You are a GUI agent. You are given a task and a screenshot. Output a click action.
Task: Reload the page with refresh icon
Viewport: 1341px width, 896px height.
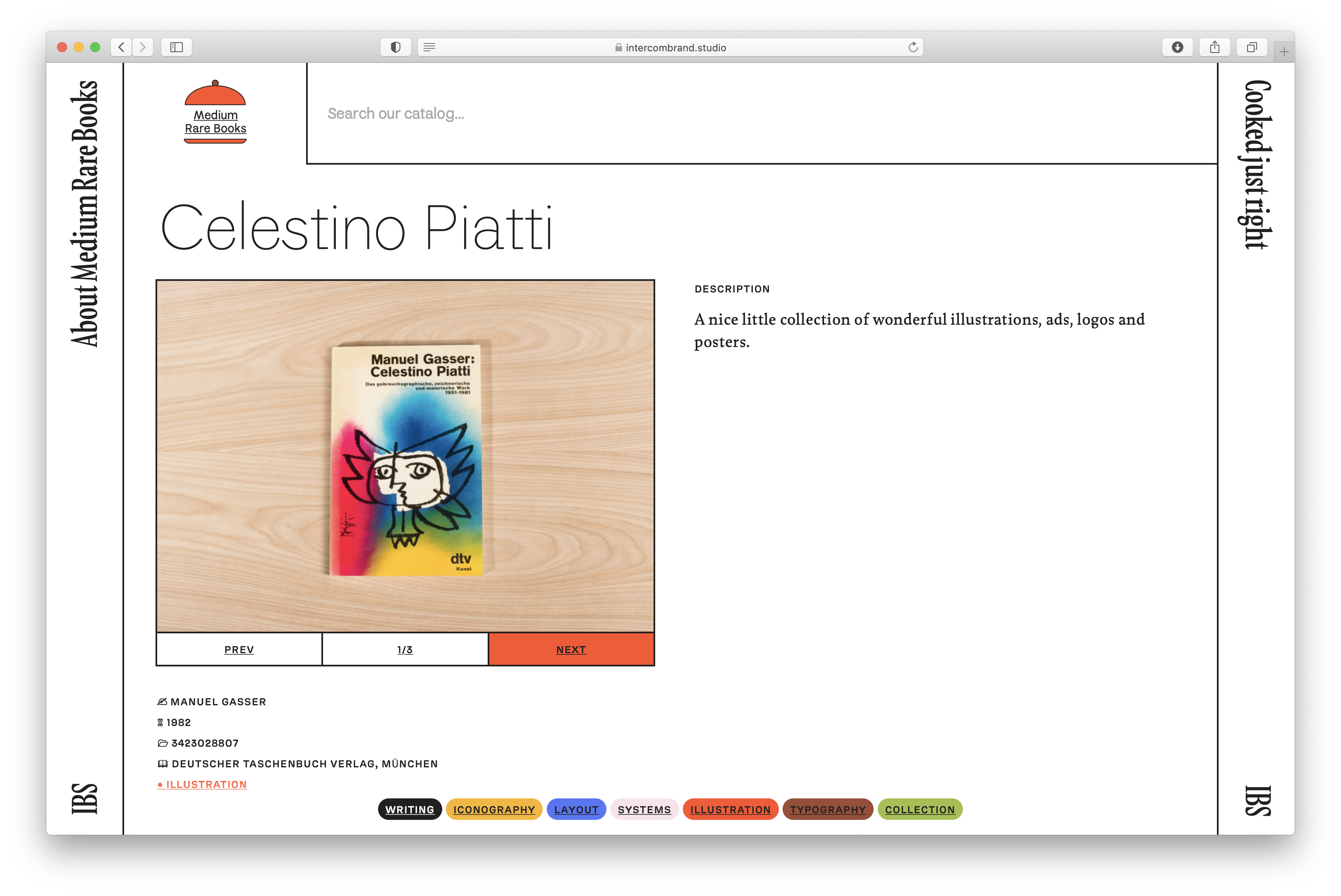(x=913, y=47)
